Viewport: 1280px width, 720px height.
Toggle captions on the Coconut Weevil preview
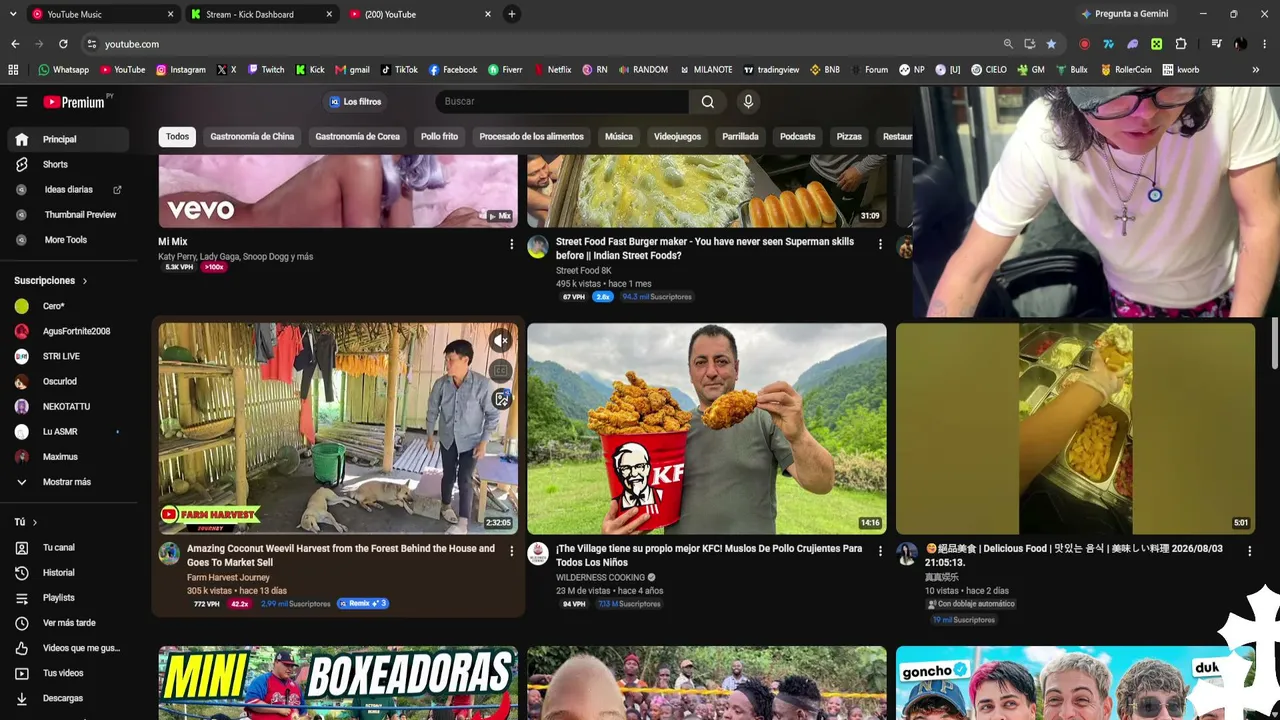501,370
